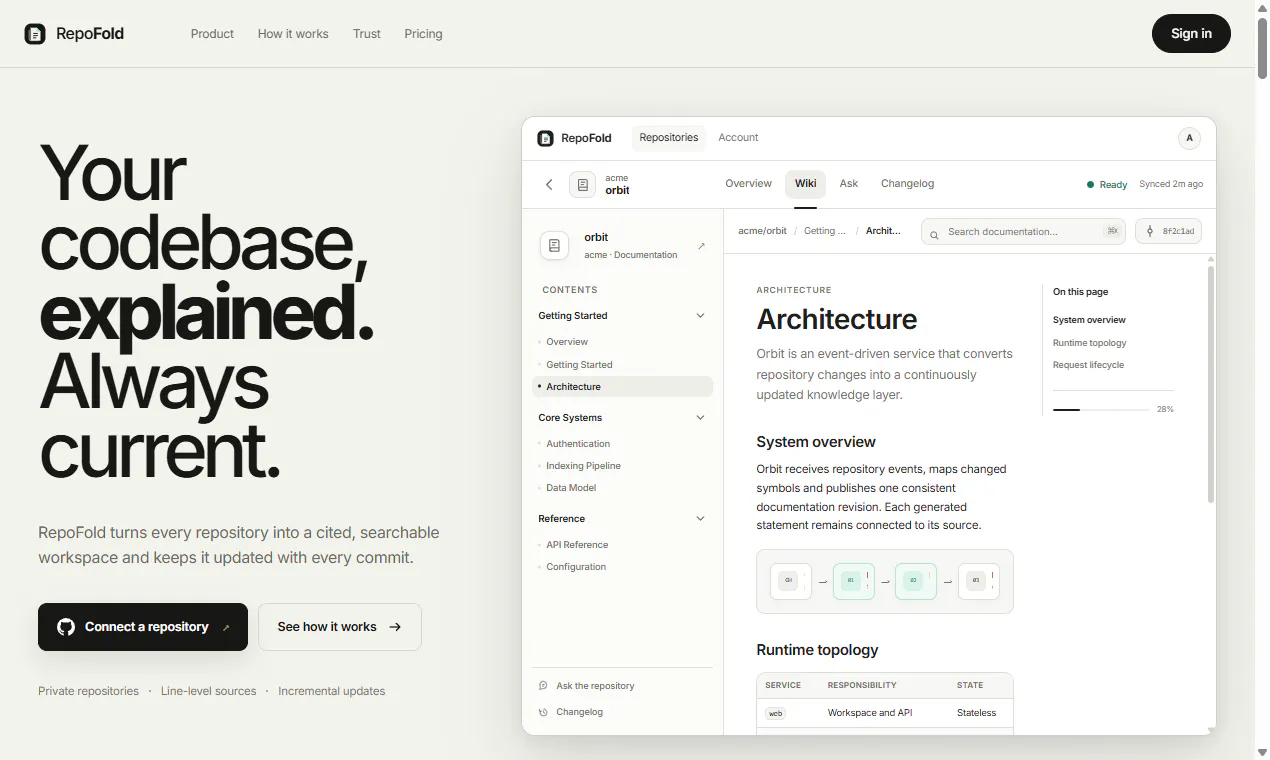Click Connect a repository button
1270x760 pixels.
point(143,627)
